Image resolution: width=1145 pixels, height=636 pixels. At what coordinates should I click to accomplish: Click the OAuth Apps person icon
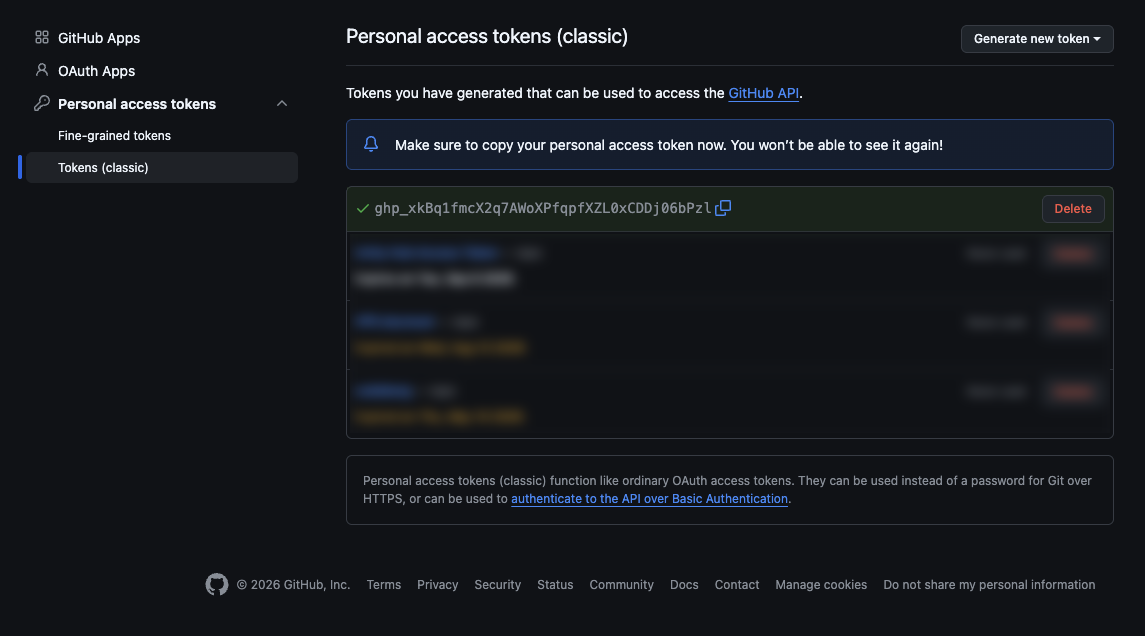pos(42,70)
